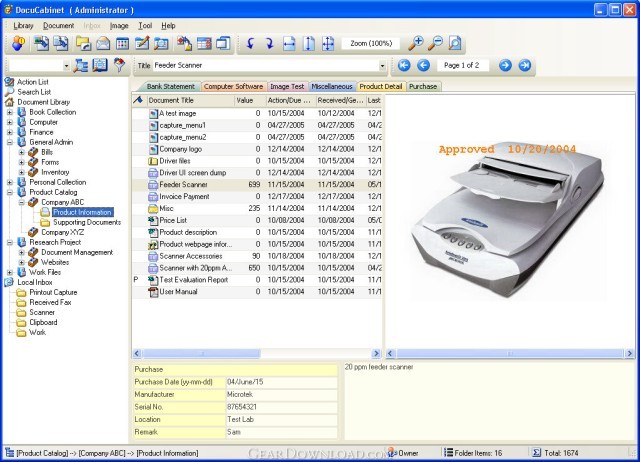Select Search List in the tree
Viewport: 640px width, 462px height.
click(x=34, y=92)
